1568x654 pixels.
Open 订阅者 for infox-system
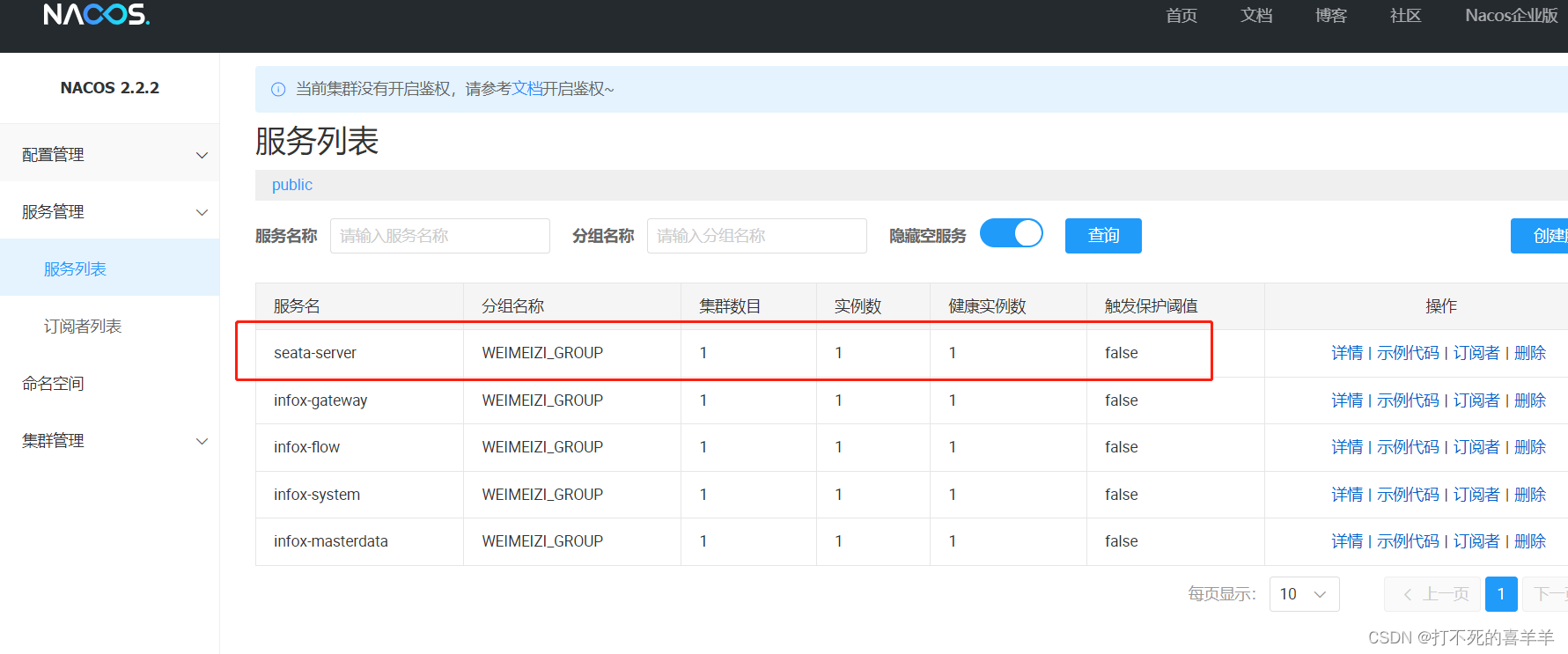(x=1476, y=495)
